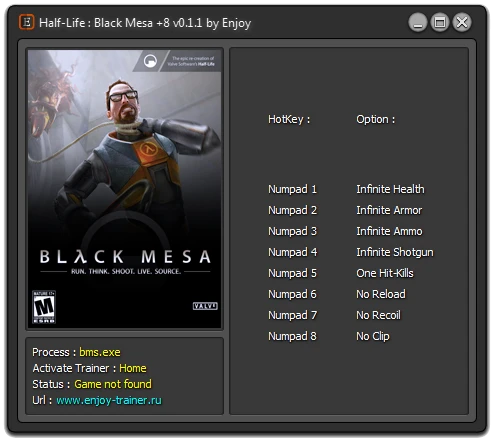Screen dimensions: 494x442
Task: Click the Infinite Shotgun option
Action: 395,252
